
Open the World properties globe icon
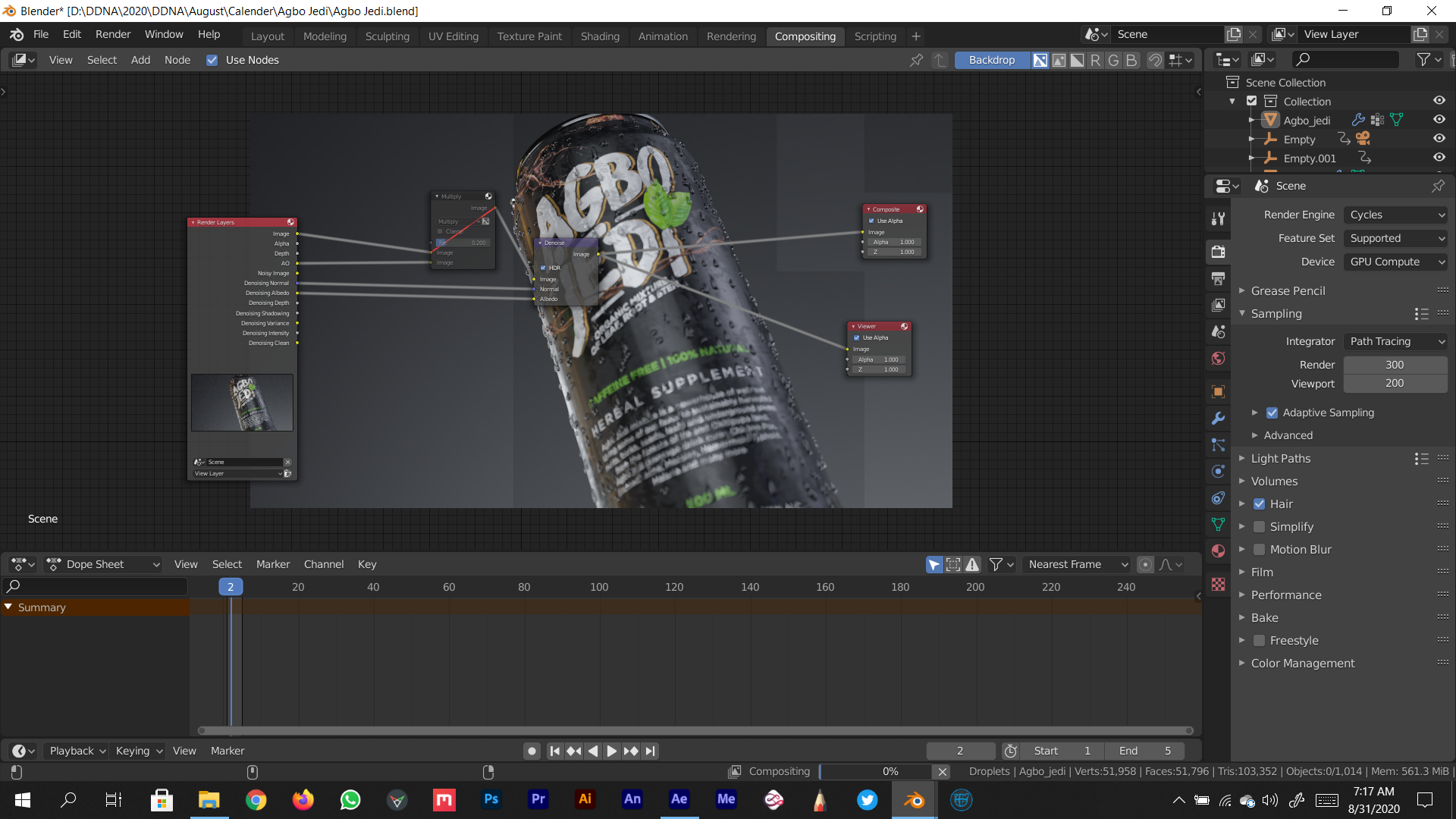1218,358
